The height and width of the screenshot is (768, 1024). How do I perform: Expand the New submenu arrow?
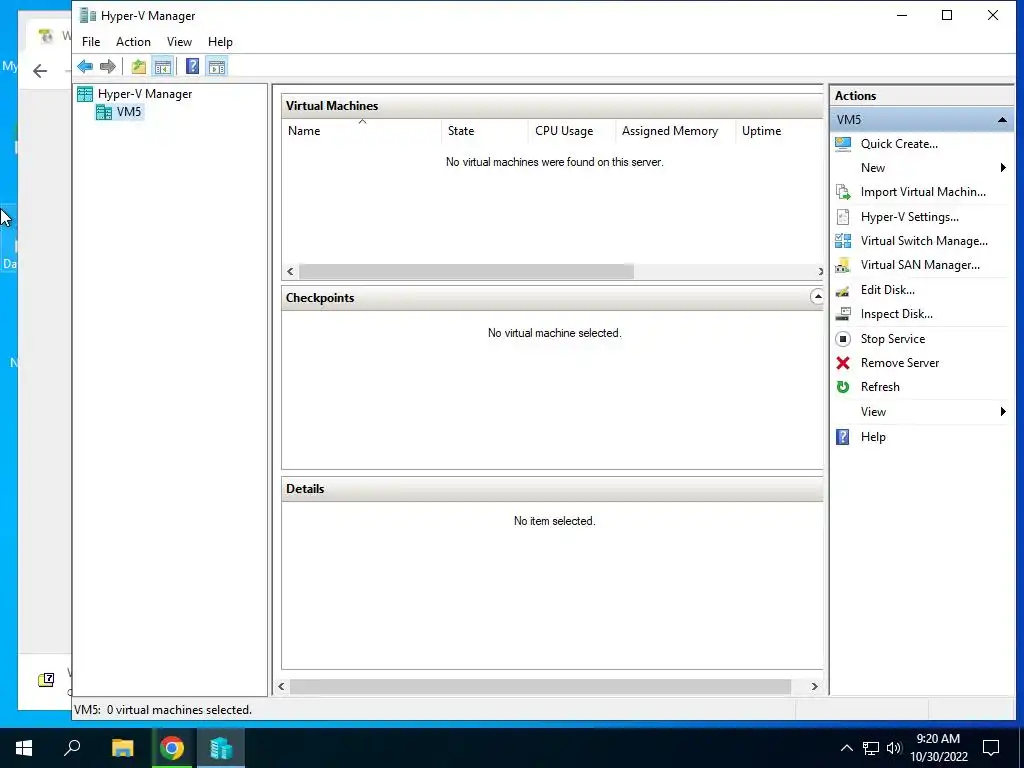1003,168
